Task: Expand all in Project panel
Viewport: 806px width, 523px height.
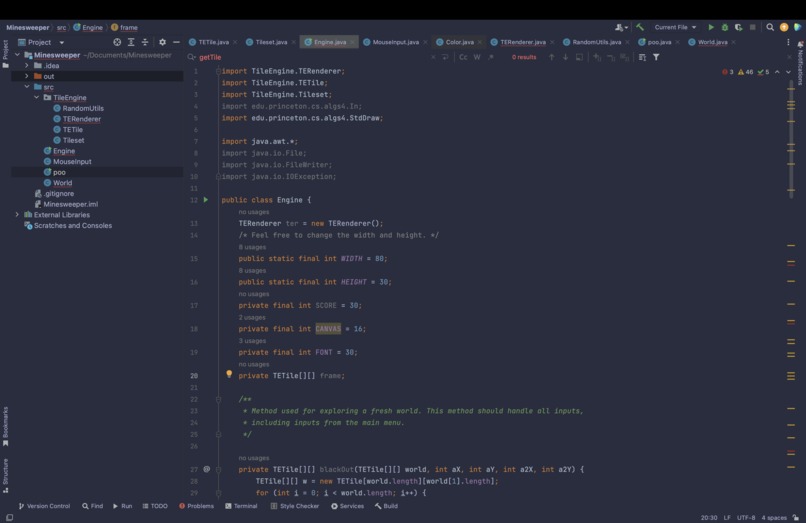Action: (x=131, y=42)
